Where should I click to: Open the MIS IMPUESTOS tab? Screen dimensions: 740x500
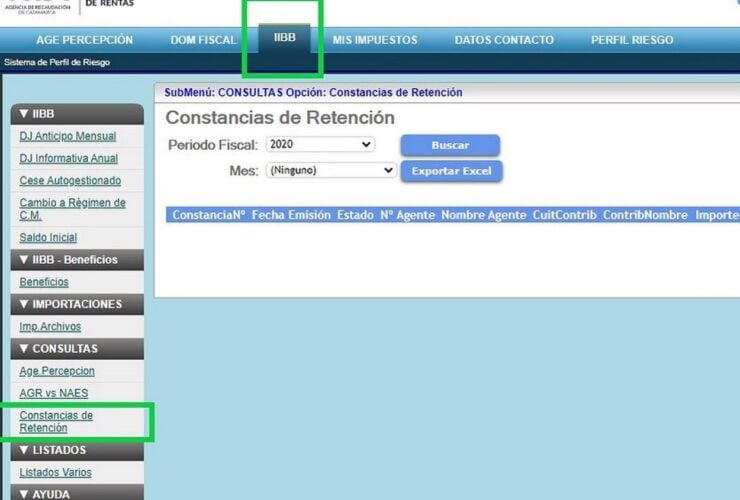click(375, 40)
